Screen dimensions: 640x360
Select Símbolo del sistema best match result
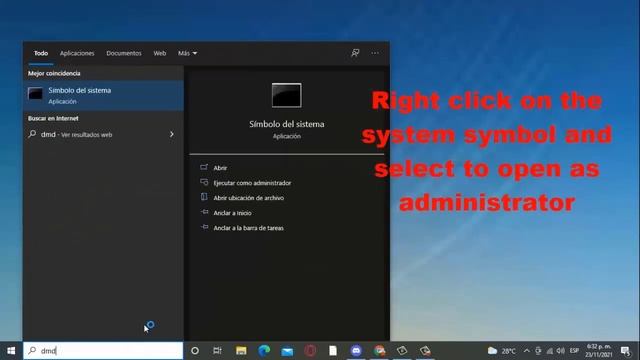103,96
